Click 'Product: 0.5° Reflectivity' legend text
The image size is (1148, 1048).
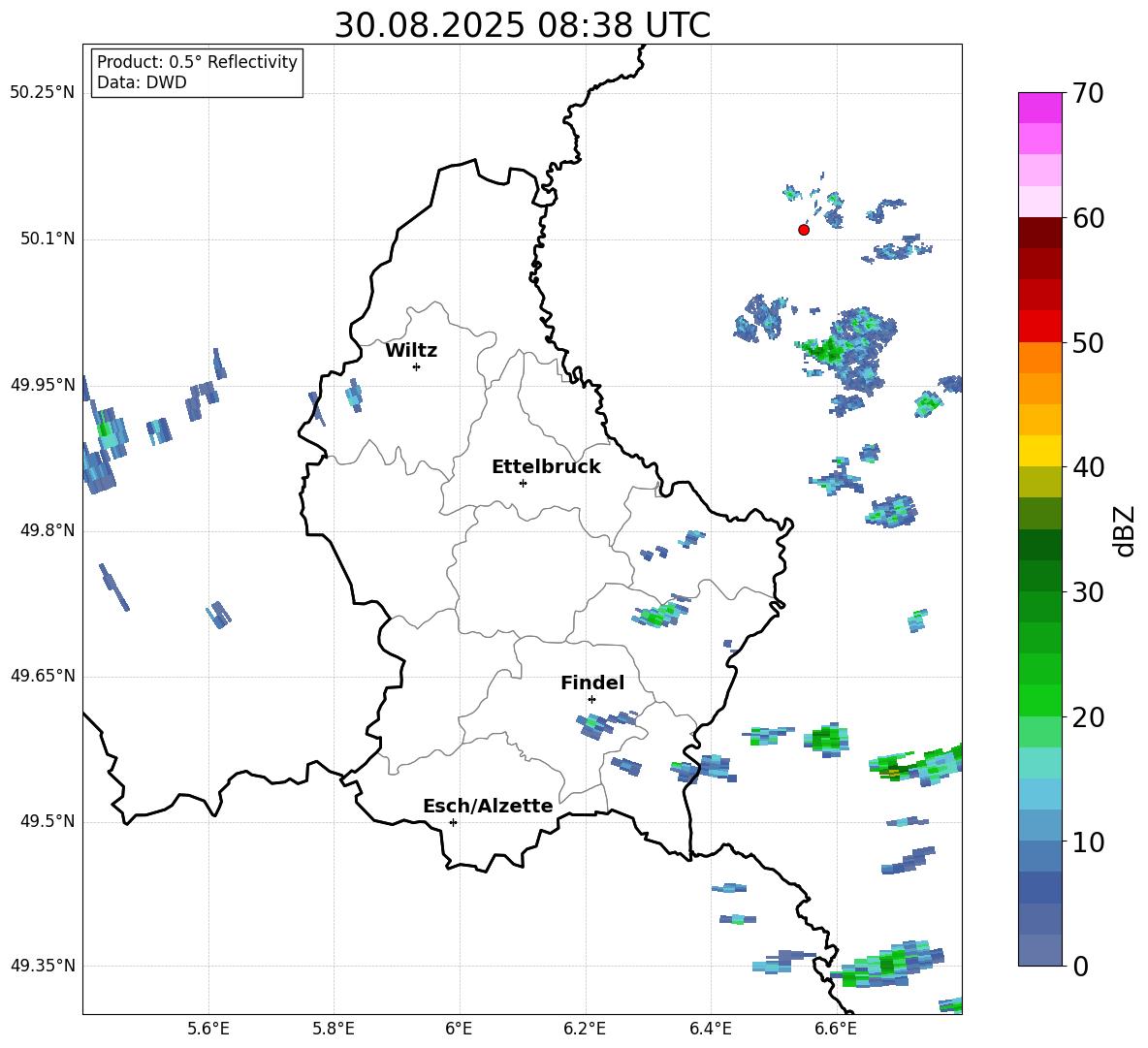[197, 62]
